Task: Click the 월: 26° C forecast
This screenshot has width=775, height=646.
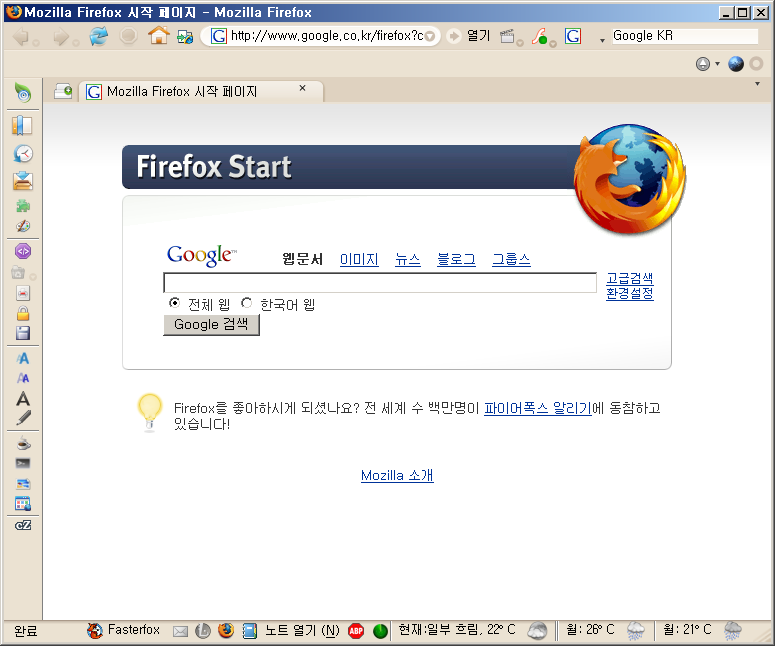Action: (590, 630)
